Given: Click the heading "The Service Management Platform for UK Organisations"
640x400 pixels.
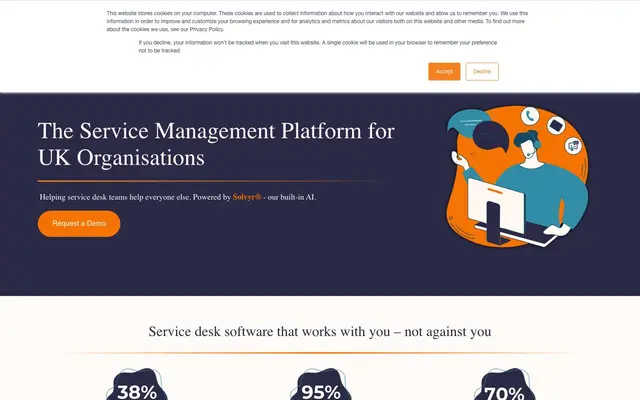Looking at the screenshot, I should click(x=216, y=144).
